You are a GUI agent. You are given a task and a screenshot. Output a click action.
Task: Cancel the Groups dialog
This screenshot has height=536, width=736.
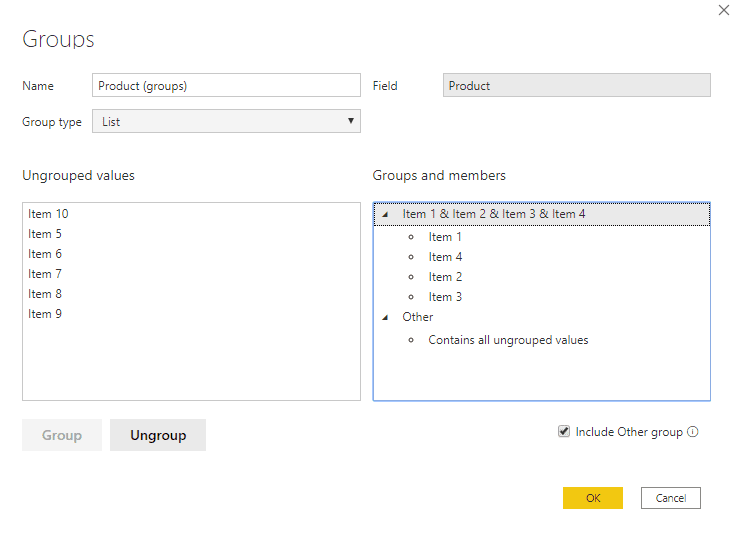[x=671, y=498]
